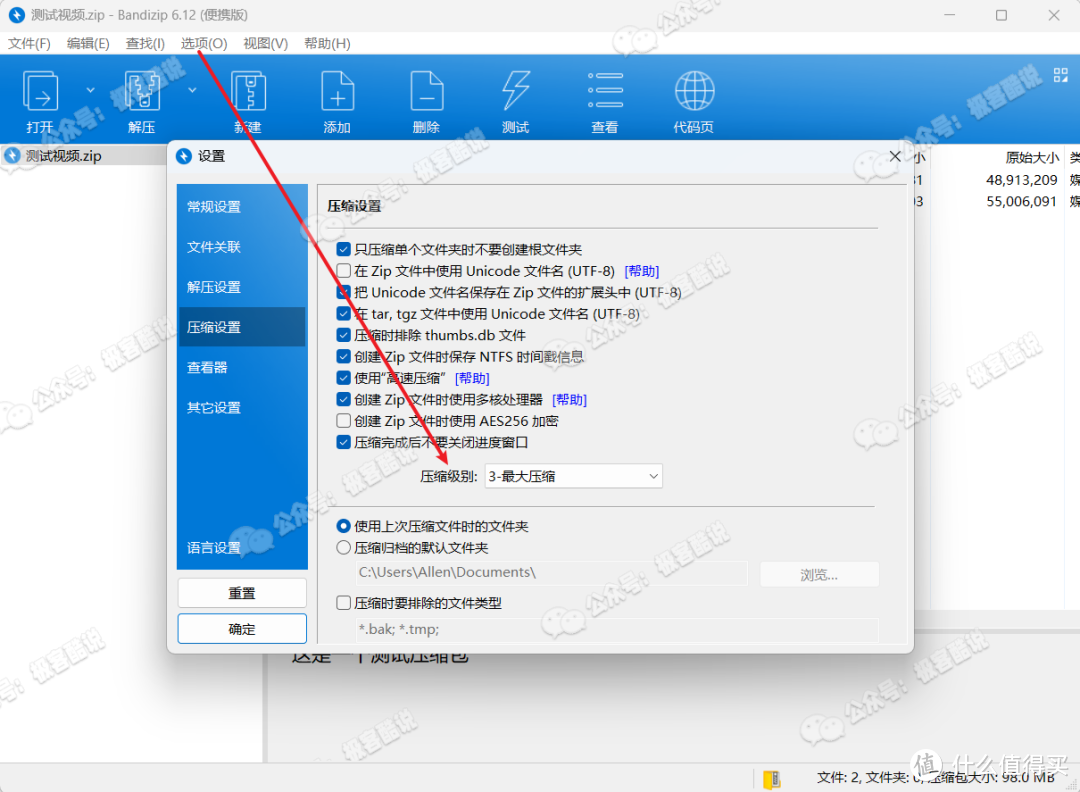Click the Code page (代码页) globe icon

pos(694,91)
